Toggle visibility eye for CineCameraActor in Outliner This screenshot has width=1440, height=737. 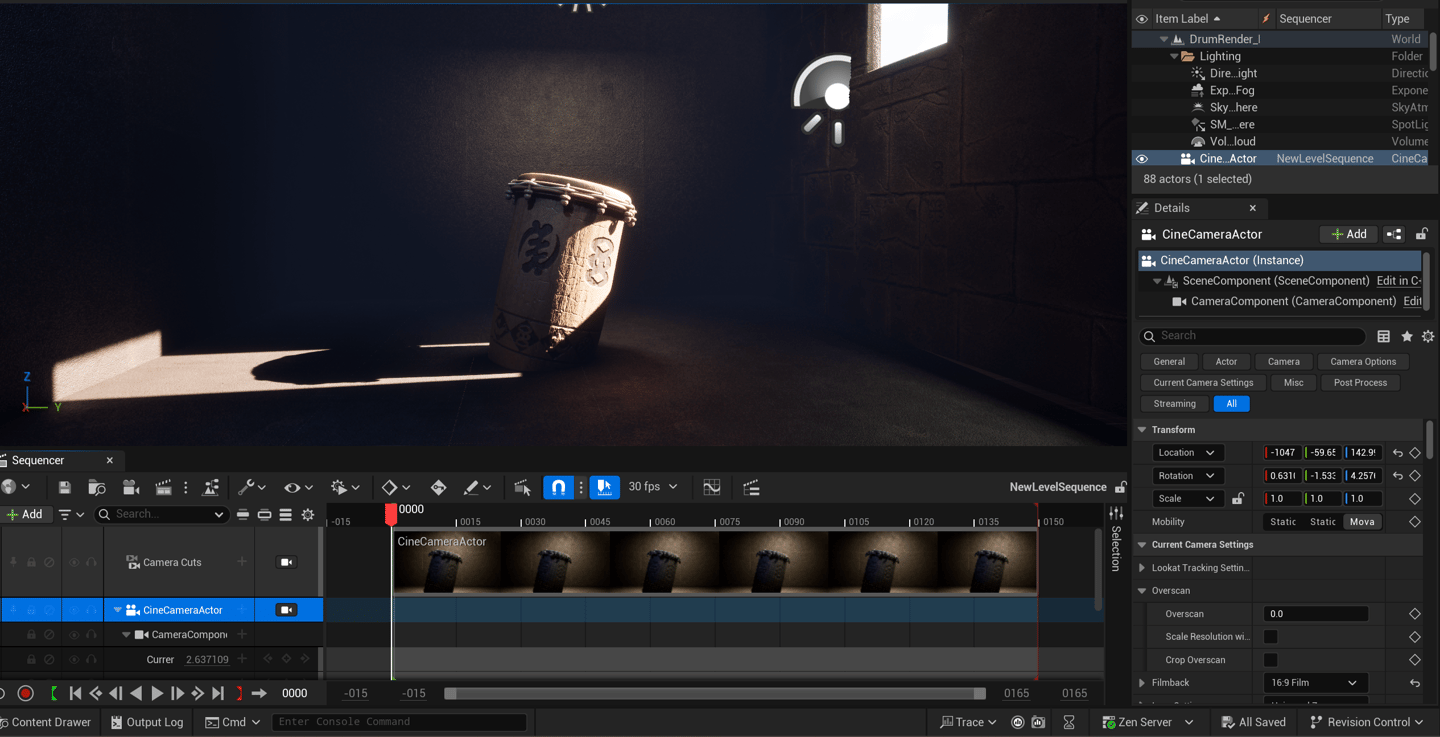1142,159
